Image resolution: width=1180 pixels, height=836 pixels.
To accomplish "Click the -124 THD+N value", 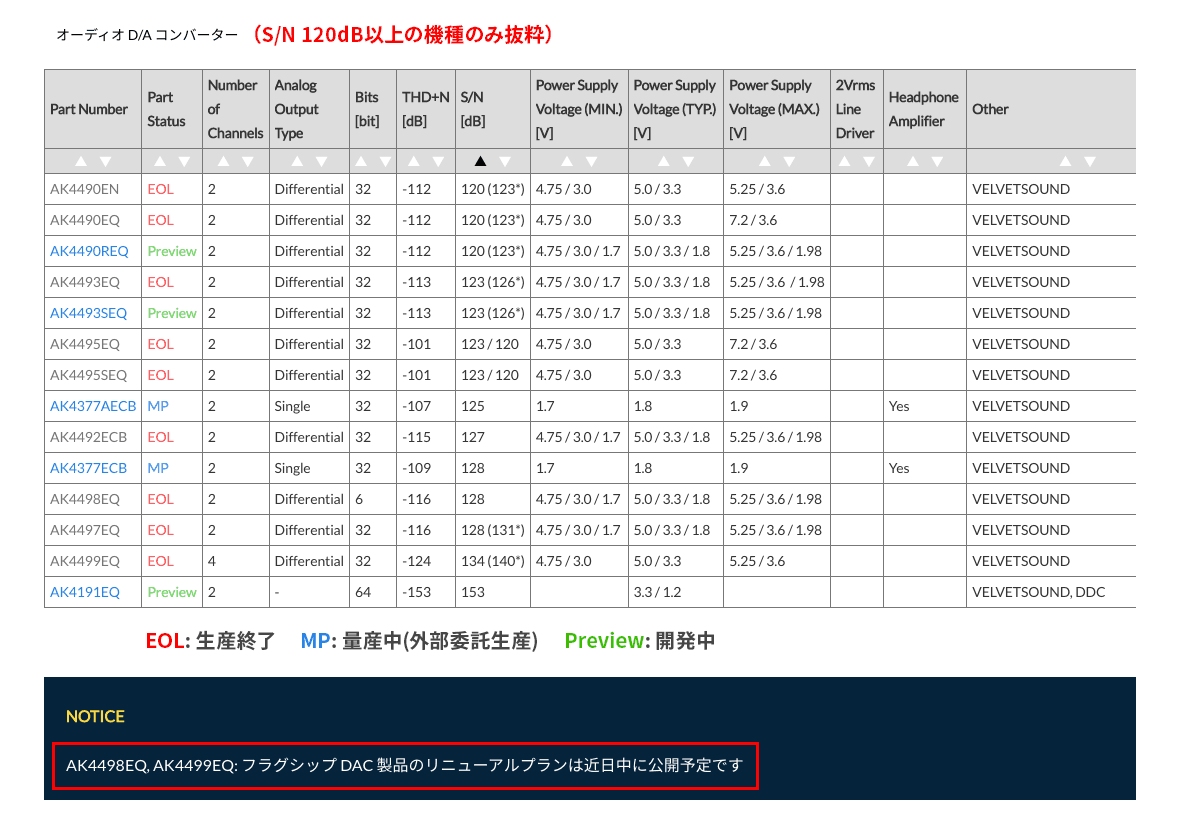I will pyautogui.click(x=417, y=561).
